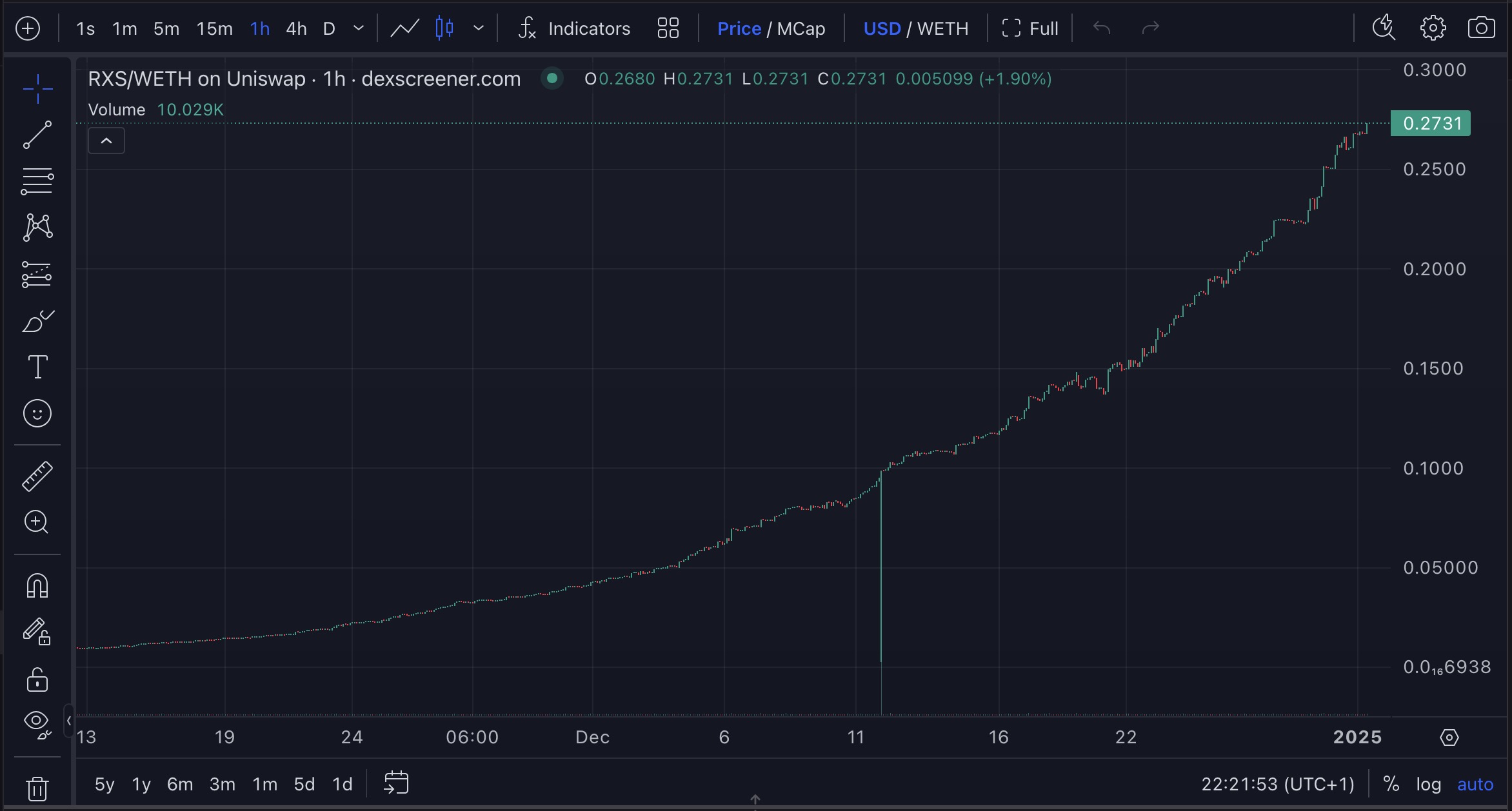This screenshot has height=811, width=1512.
Task: Set date range to 5d
Action: coord(304,784)
